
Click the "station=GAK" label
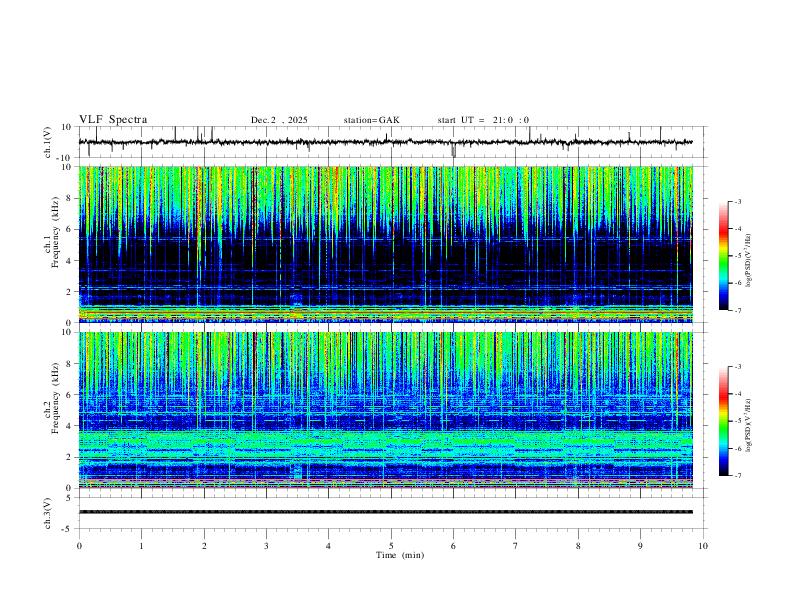coord(372,120)
